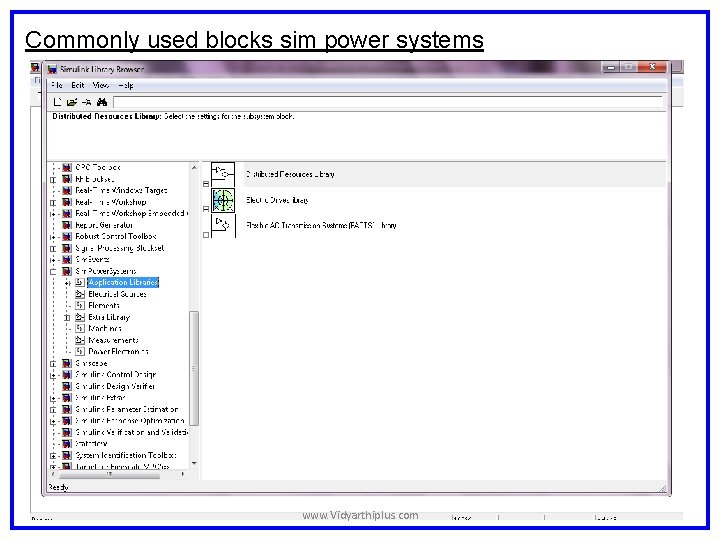Expand the Simscape tree node
Screen dimensions: 720x540
point(53,364)
